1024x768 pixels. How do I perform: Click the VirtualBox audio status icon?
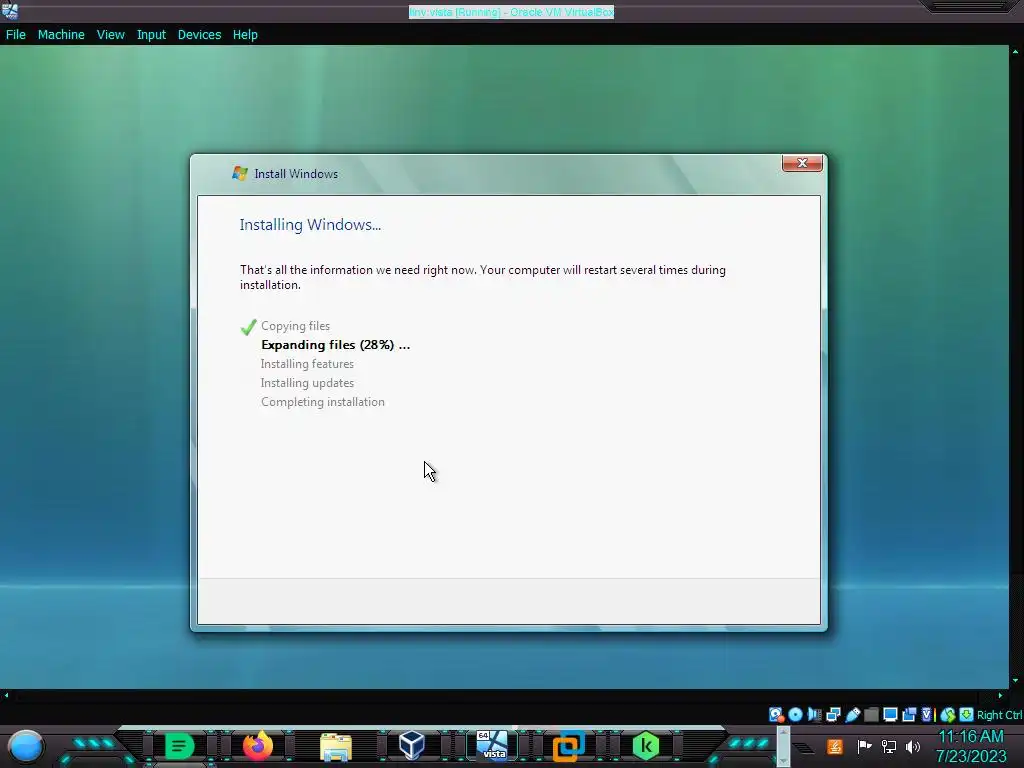tap(814, 714)
